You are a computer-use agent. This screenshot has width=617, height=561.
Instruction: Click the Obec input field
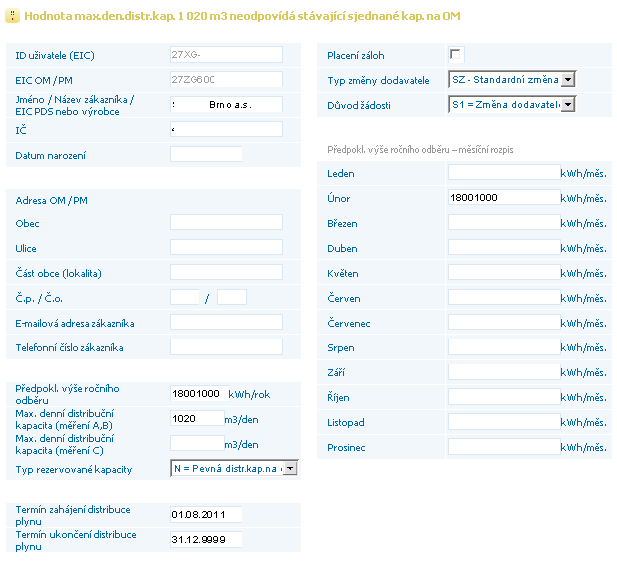tap(226, 222)
